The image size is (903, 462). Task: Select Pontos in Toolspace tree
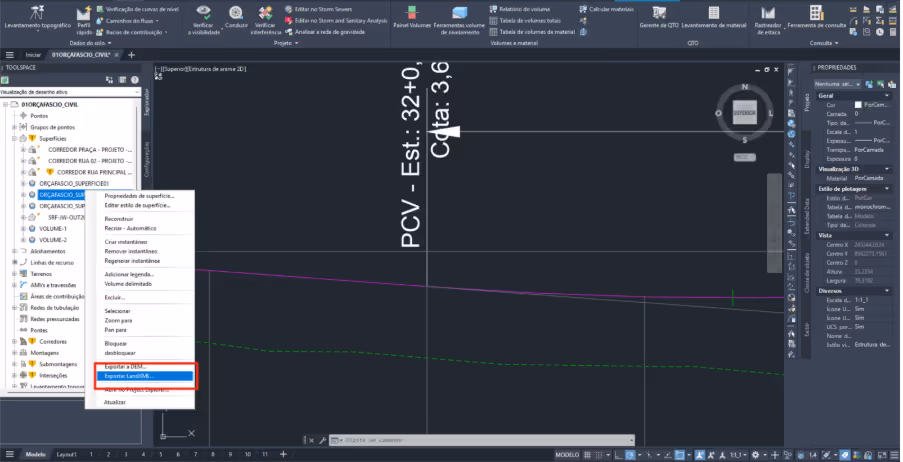click(x=39, y=116)
